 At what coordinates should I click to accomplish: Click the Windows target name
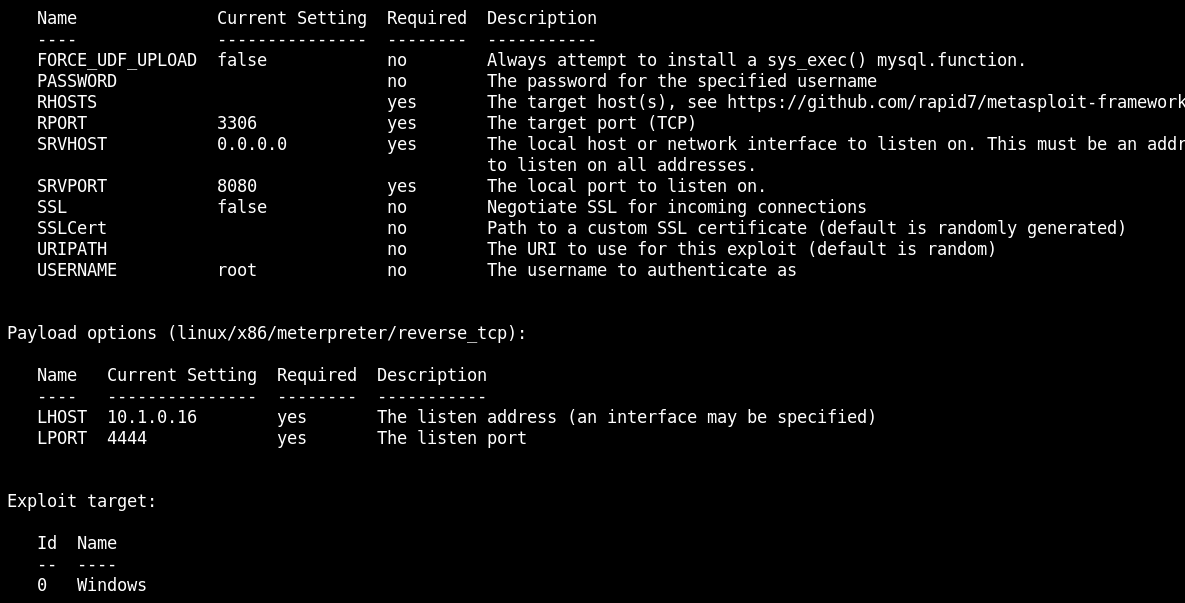pos(112,585)
